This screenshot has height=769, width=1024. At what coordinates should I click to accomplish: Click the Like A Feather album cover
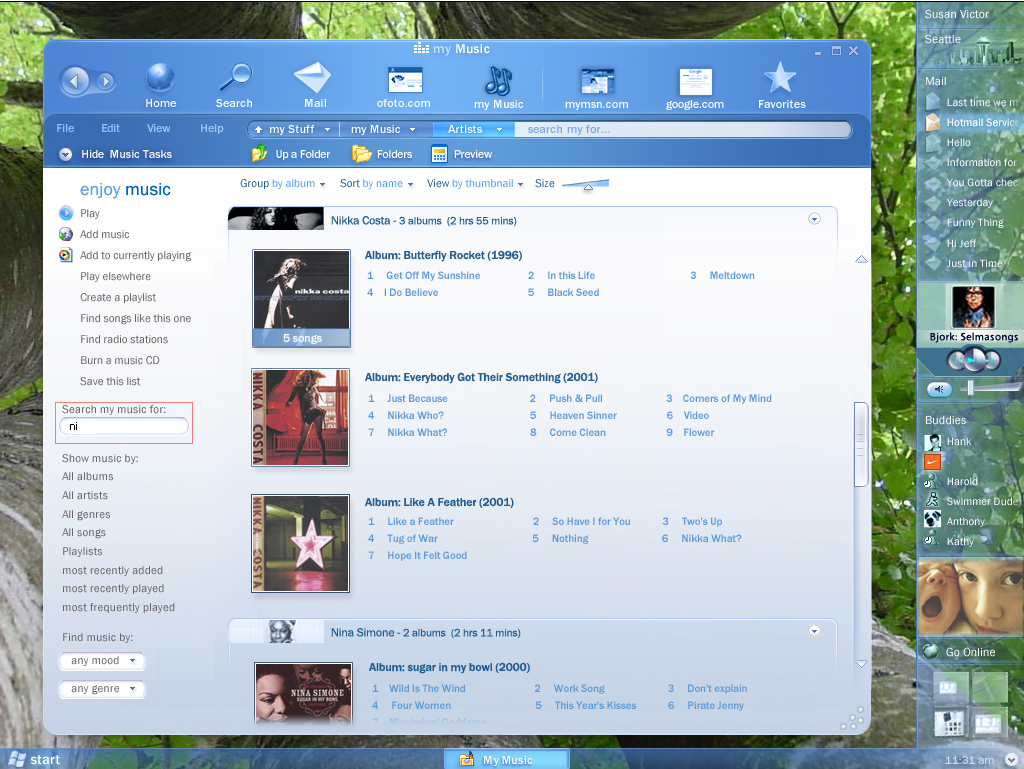[x=300, y=543]
